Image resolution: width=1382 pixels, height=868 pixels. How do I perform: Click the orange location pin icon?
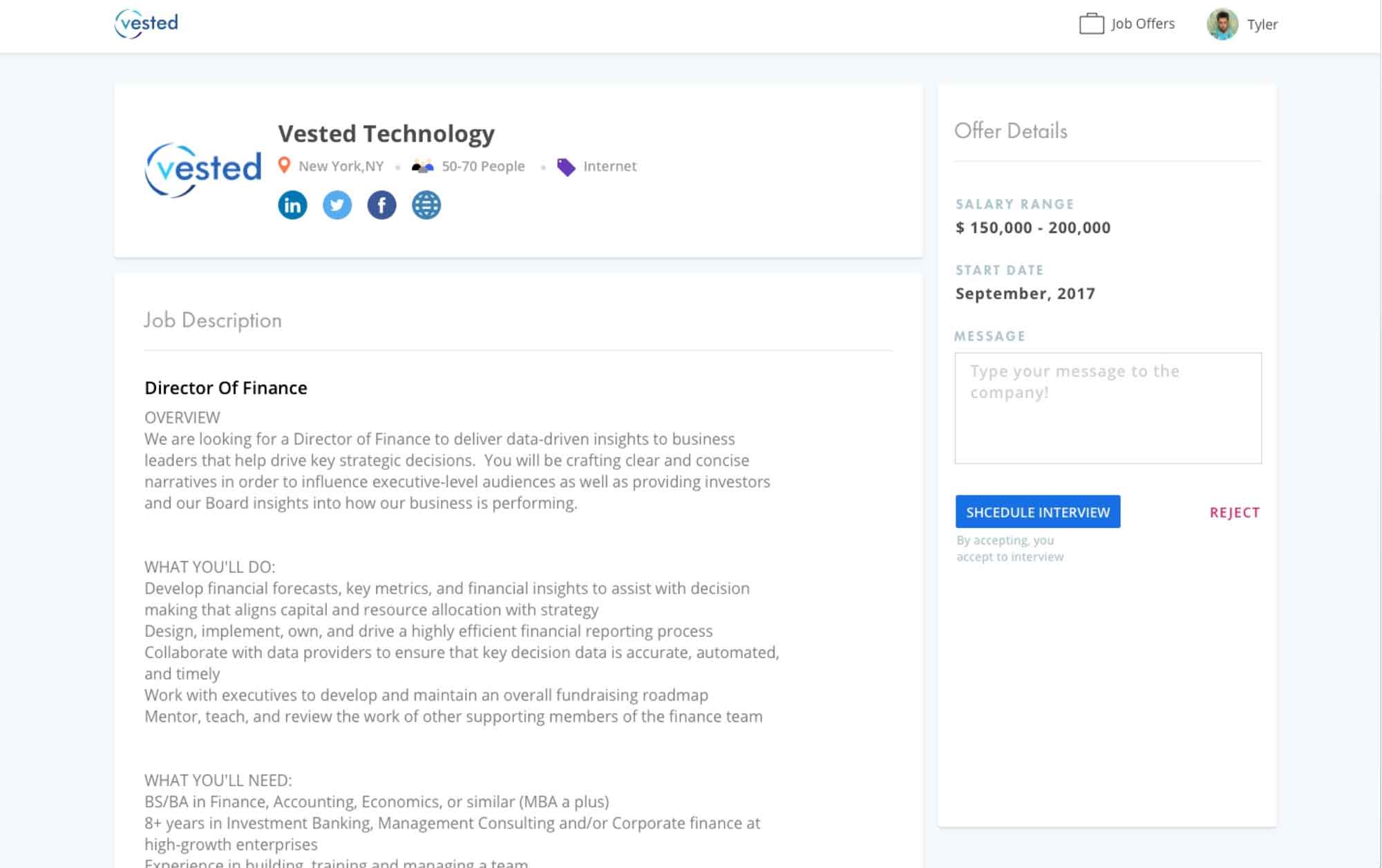click(284, 165)
